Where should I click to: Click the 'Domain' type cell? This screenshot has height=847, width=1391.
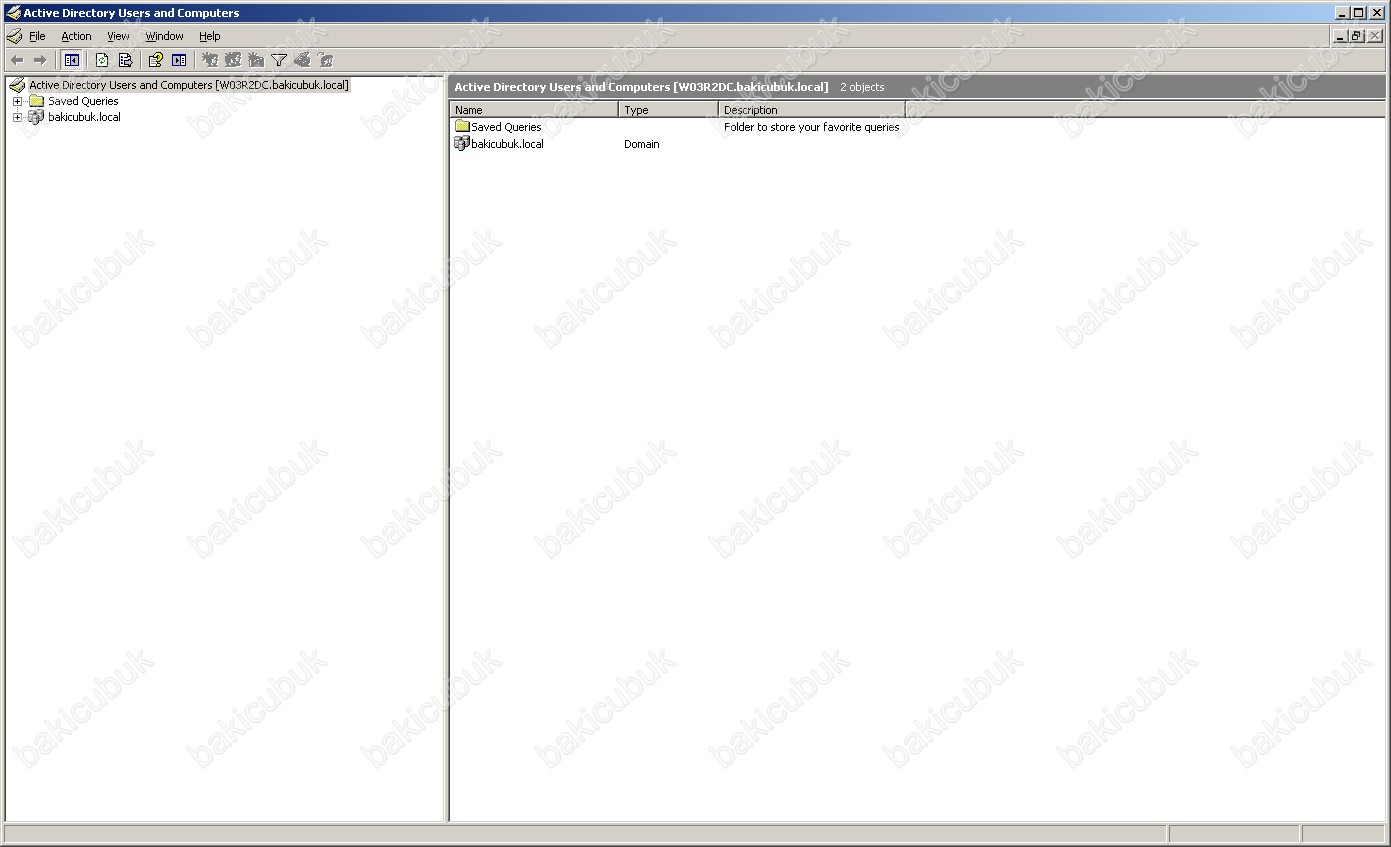coord(641,144)
